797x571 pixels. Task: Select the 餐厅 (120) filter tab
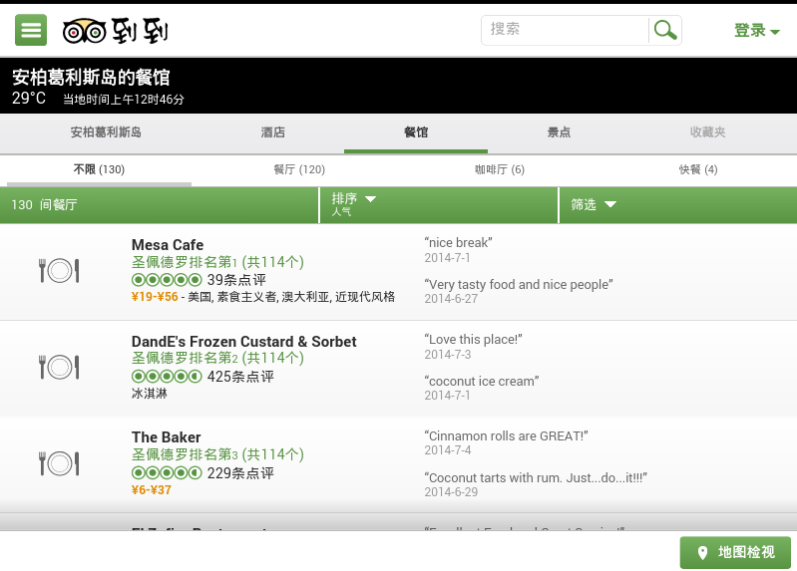(x=299, y=170)
